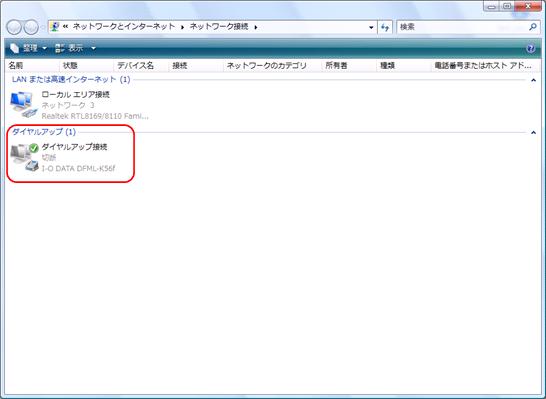Viewport: 546px width, 399px height.
Task: Click the Forward navigation arrow button
Action: coord(31,27)
